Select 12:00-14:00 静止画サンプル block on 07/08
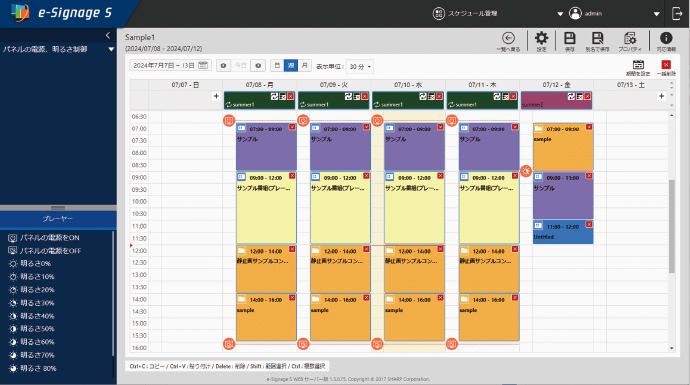 pos(266,269)
